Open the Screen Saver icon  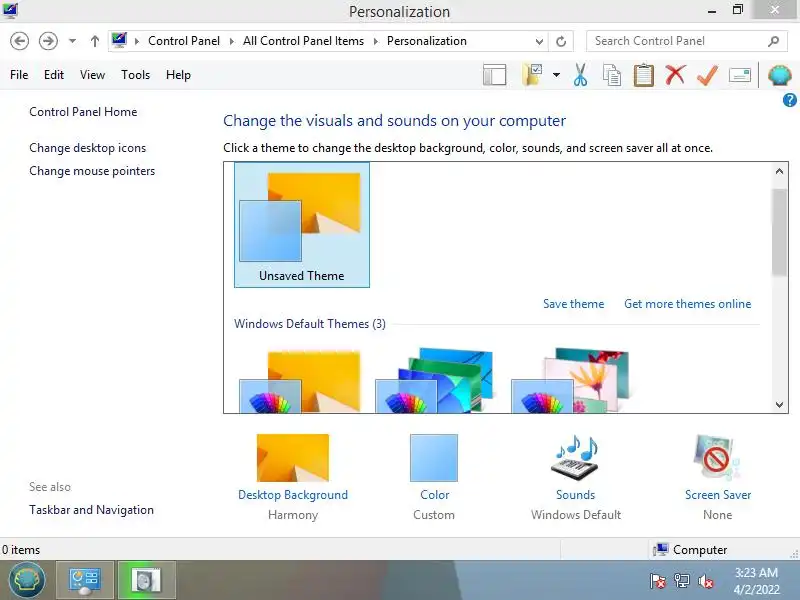(x=717, y=457)
